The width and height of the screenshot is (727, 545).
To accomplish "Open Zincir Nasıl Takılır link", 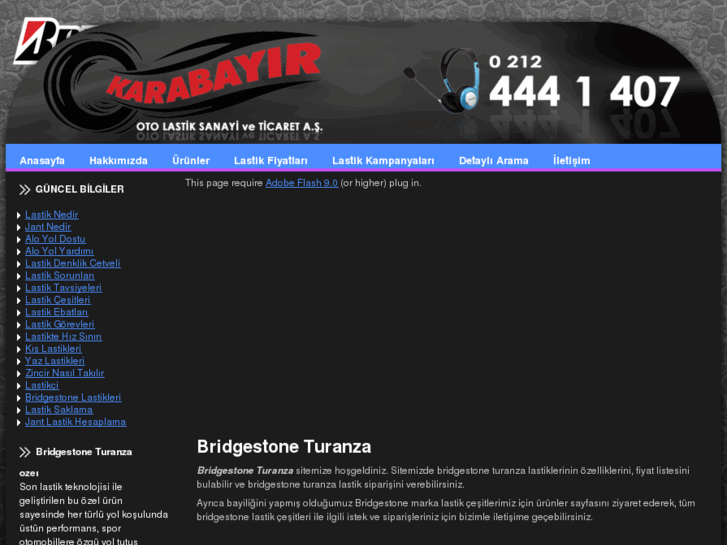I will click(65, 373).
